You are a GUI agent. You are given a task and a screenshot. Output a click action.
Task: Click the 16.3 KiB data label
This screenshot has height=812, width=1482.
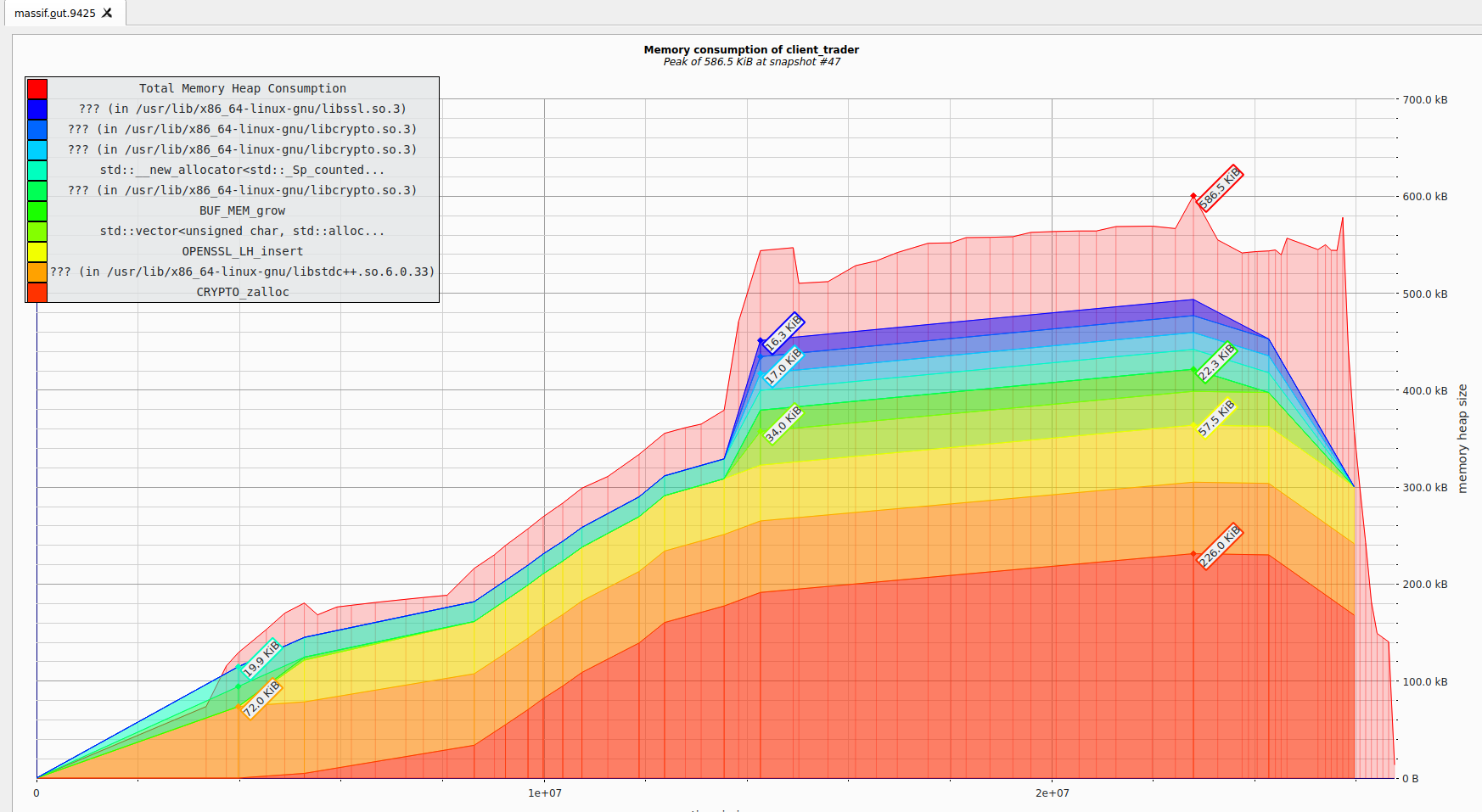(783, 333)
